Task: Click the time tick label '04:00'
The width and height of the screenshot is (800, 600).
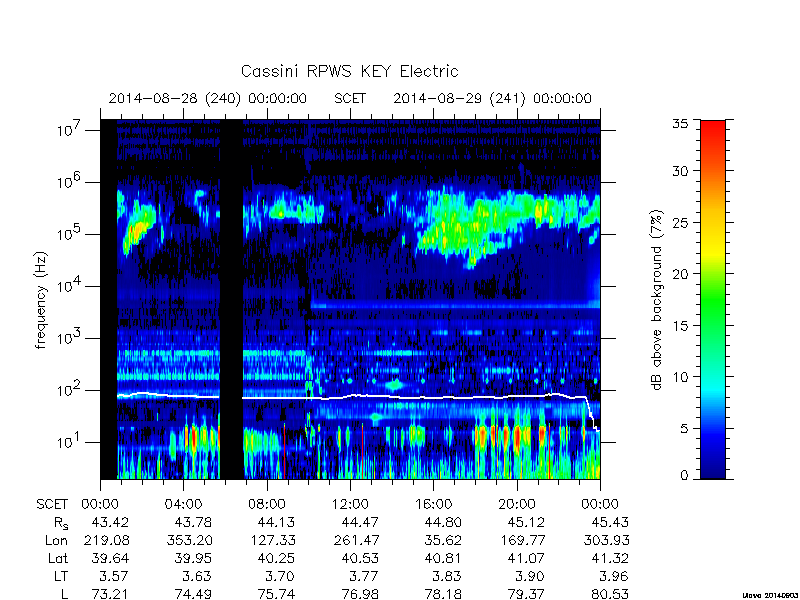Action: coord(183,505)
